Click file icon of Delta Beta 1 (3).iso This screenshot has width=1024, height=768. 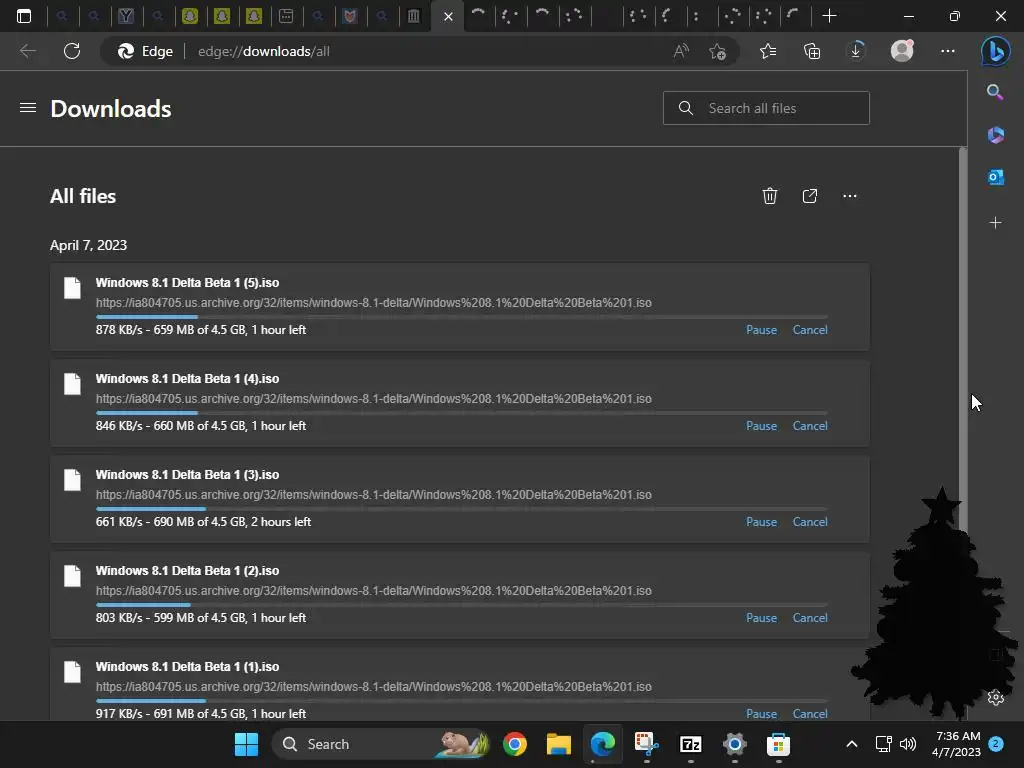point(72,480)
